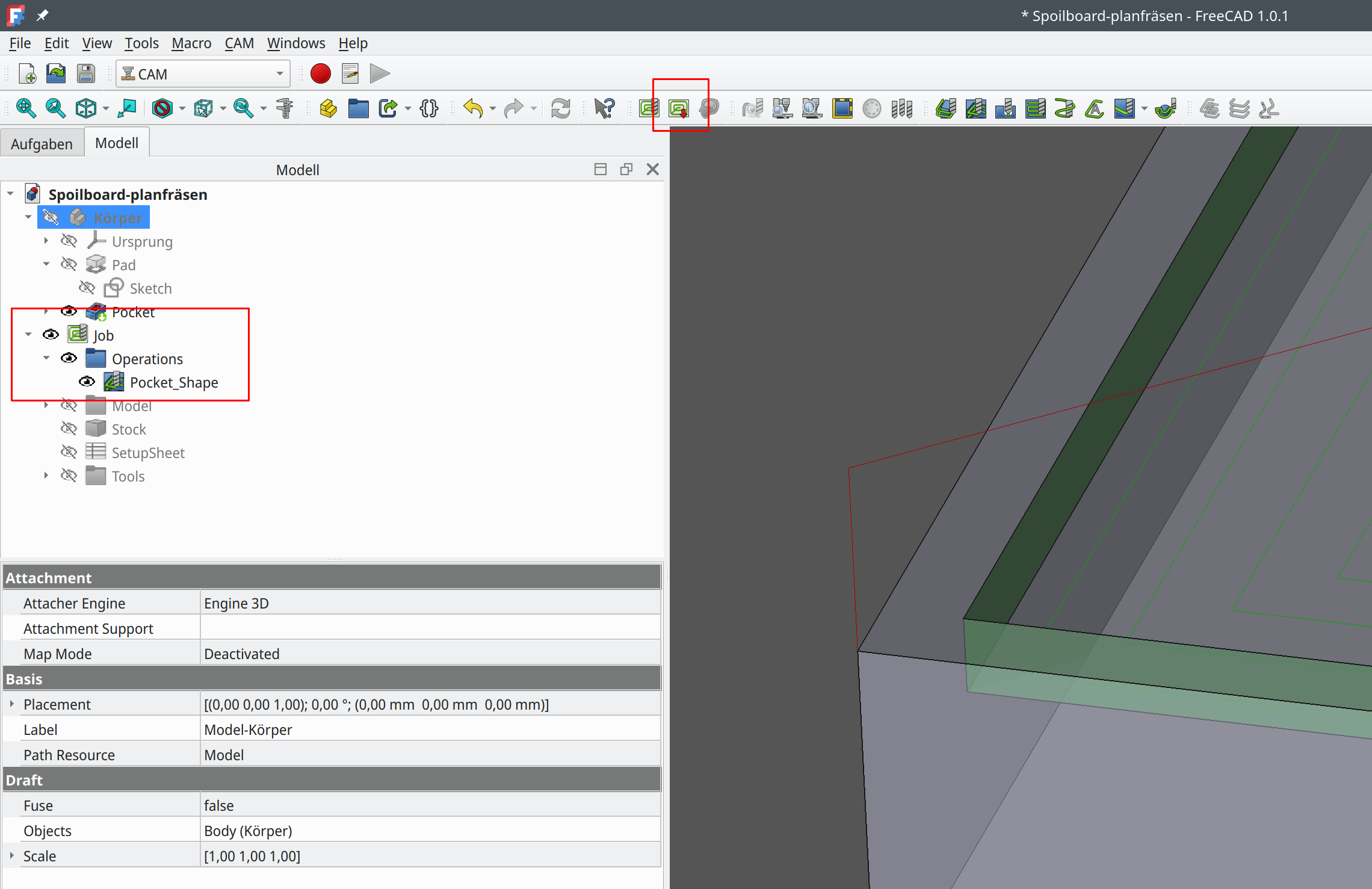Image resolution: width=1372 pixels, height=889 pixels.
Task: Click the Undo arrow icon
Action: point(473,109)
